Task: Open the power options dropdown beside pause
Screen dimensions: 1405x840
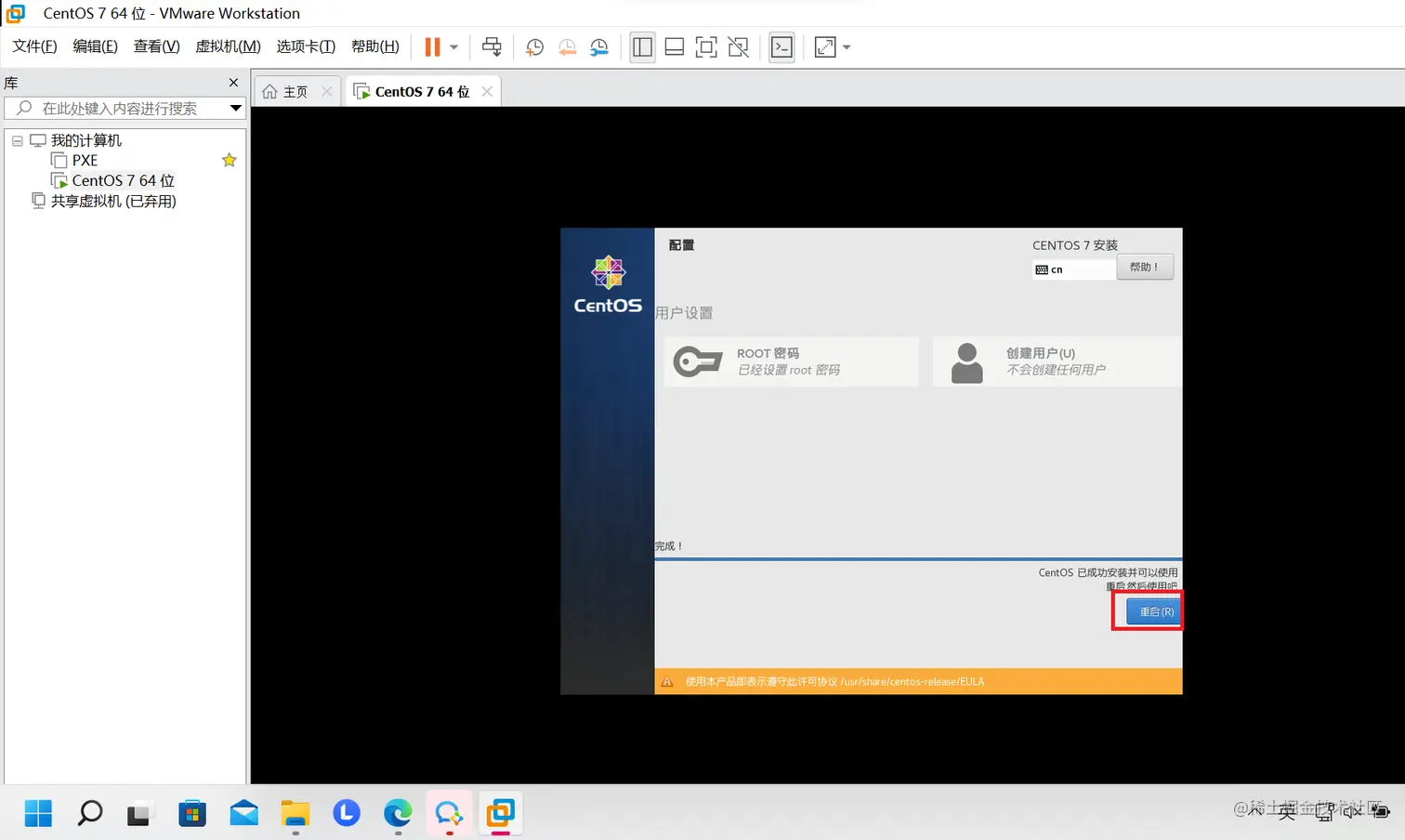Action: point(454,46)
